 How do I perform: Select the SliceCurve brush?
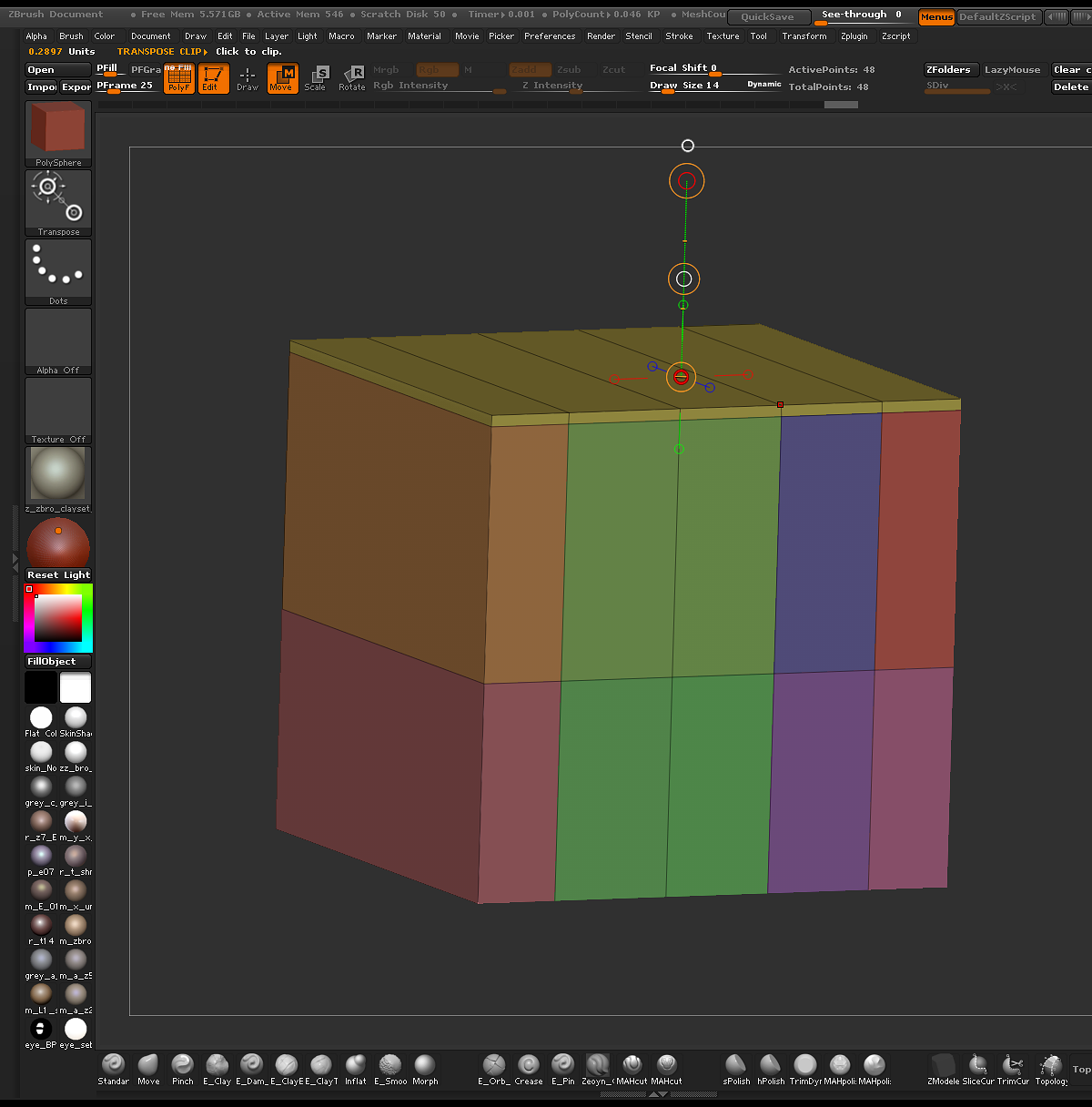(x=978, y=1070)
